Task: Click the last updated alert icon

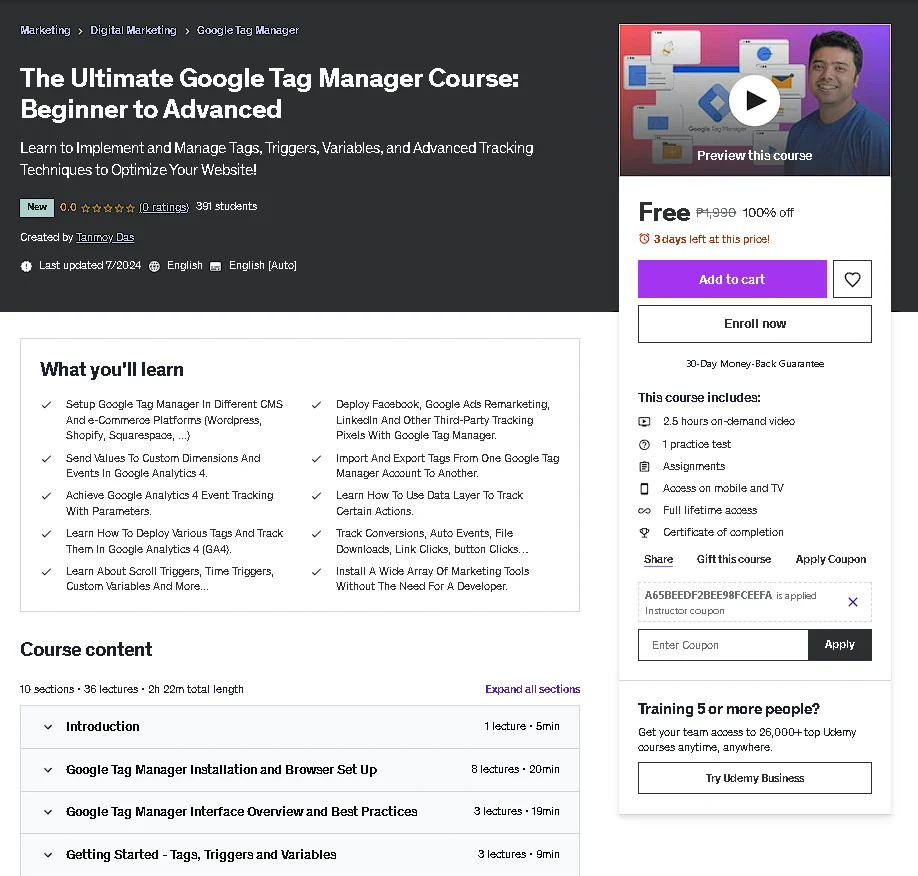Action: [26, 266]
